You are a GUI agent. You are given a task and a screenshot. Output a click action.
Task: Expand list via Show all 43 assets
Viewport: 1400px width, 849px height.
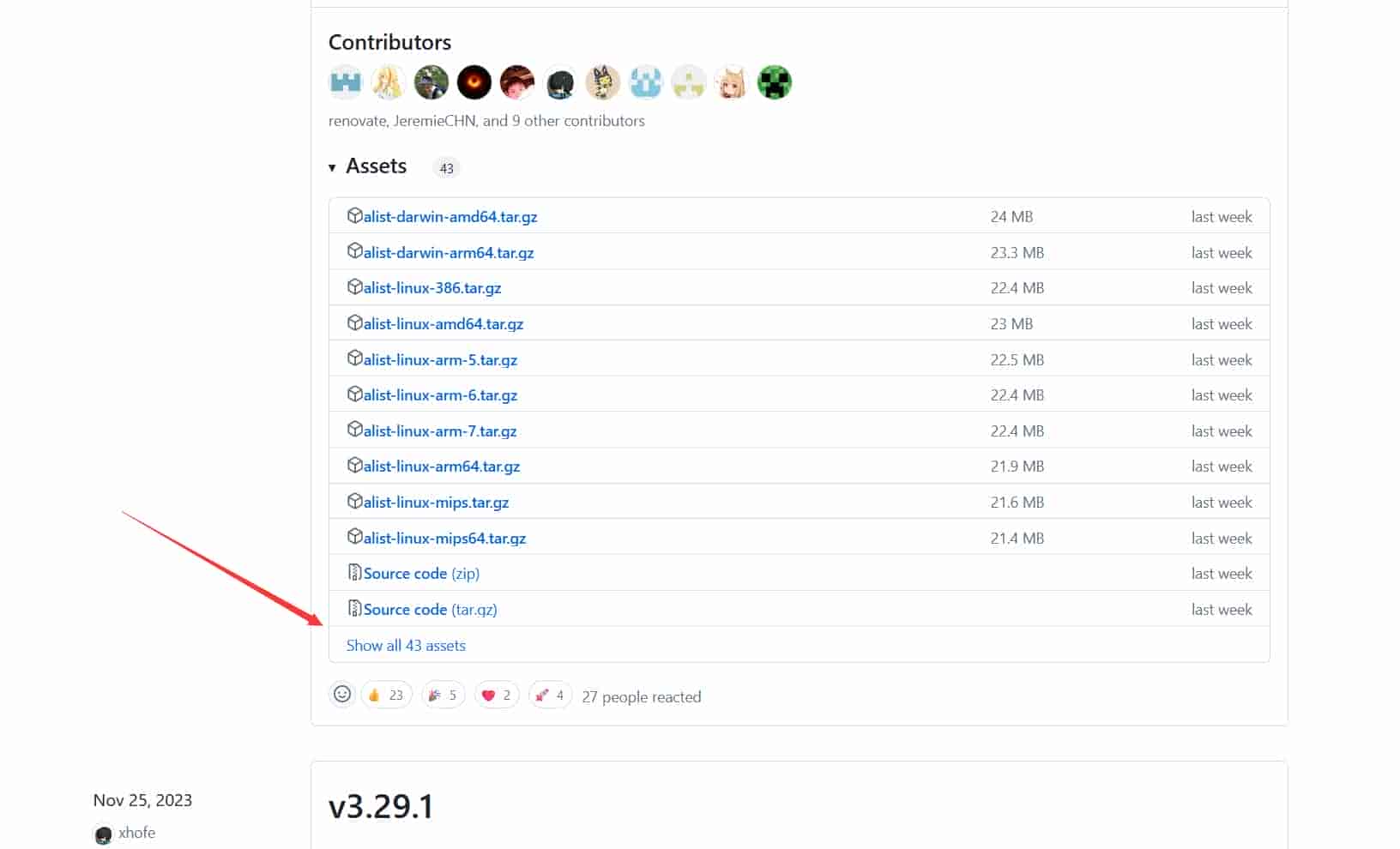(x=406, y=645)
